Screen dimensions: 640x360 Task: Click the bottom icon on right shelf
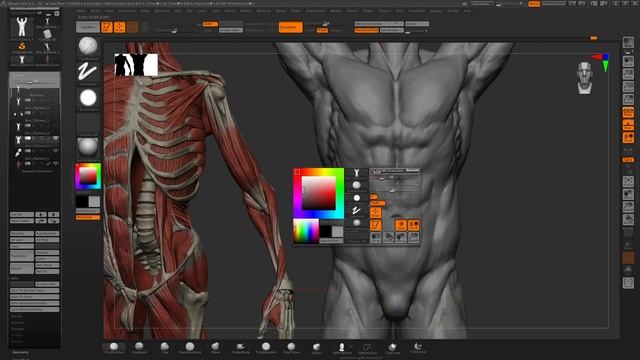pos(628,282)
